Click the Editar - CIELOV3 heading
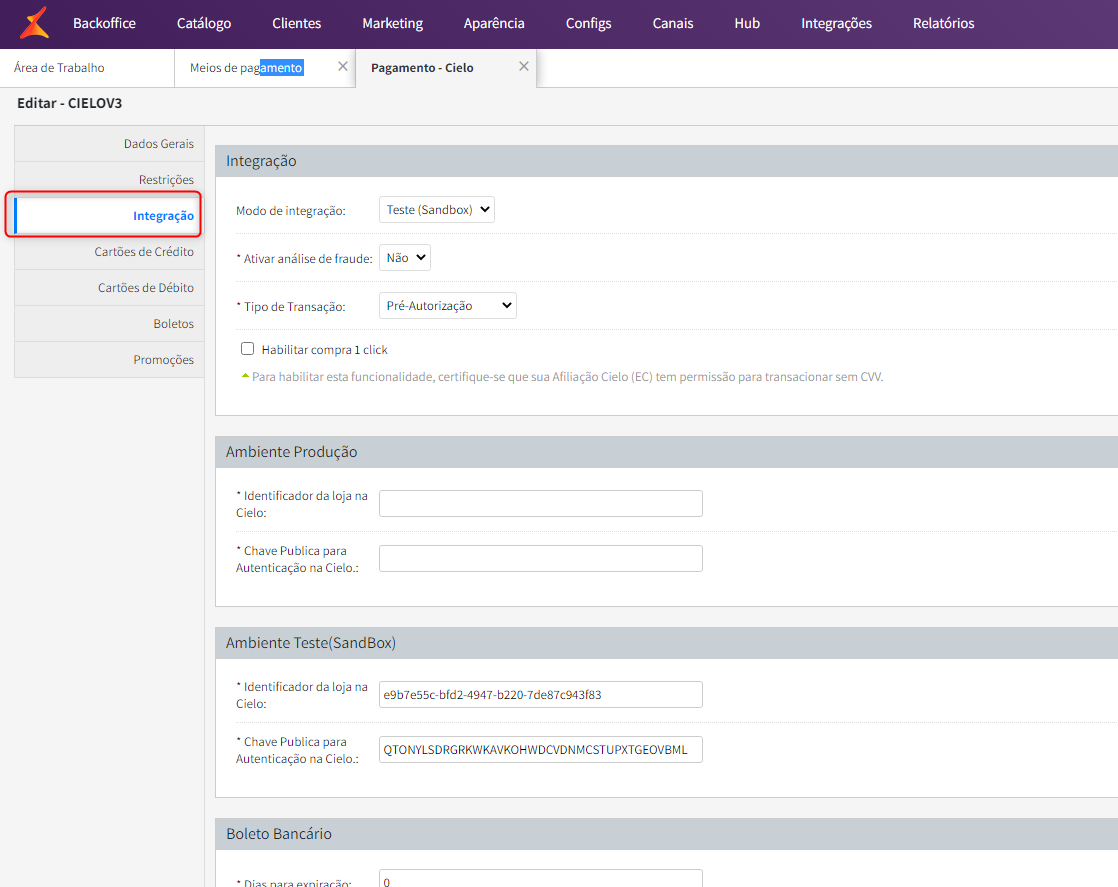 click(x=69, y=103)
